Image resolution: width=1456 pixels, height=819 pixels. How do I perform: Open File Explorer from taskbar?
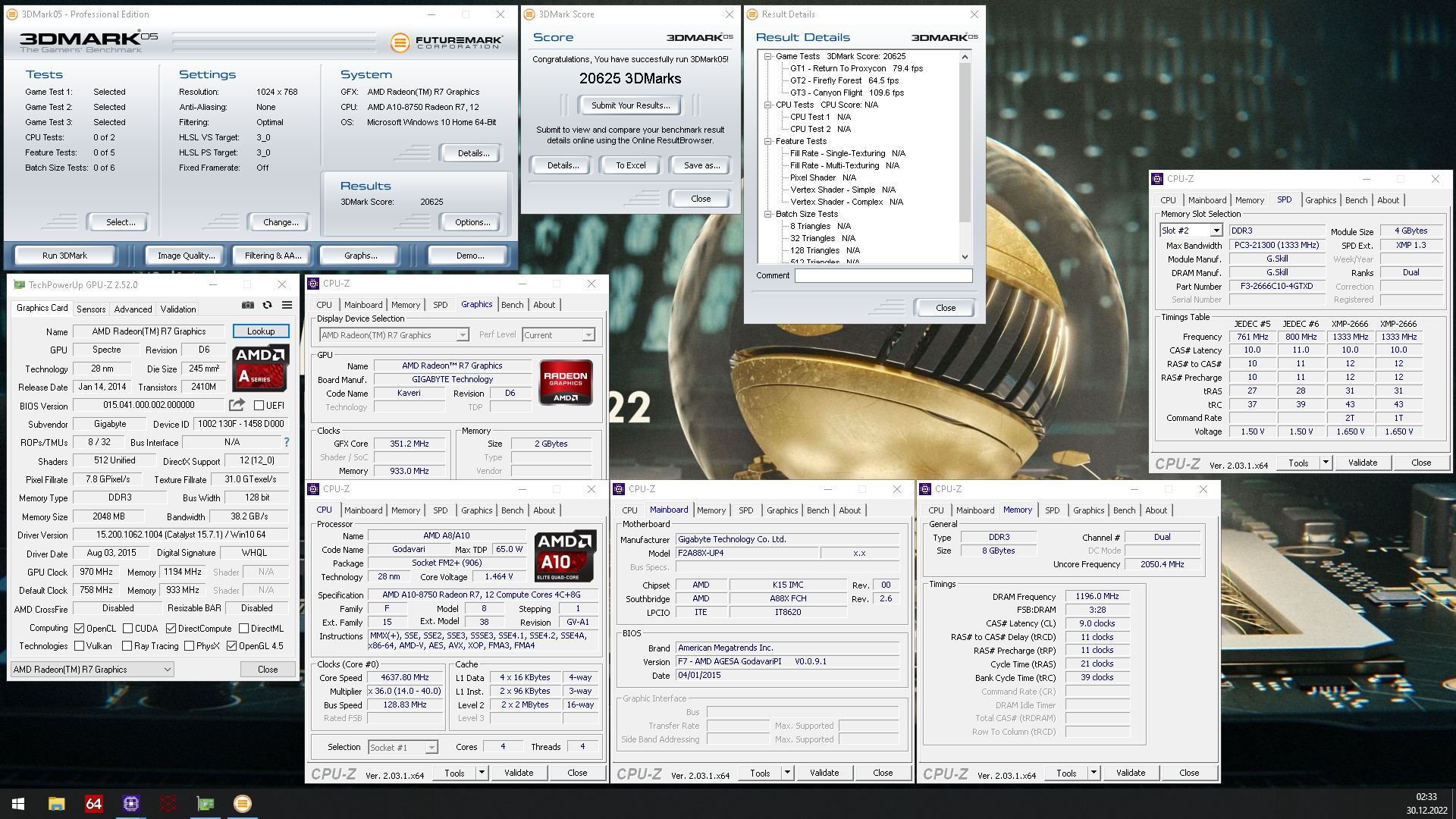tap(56, 804)
